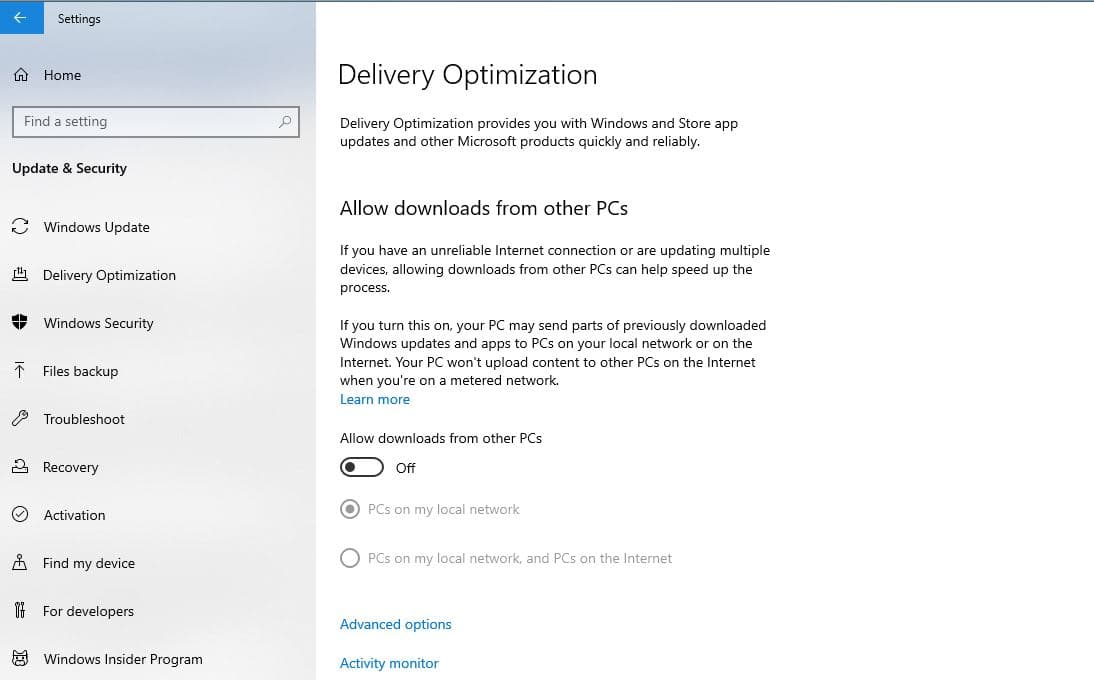Open the Learn more link
The image size is (1094, 680).
click(x=374, y=399)
